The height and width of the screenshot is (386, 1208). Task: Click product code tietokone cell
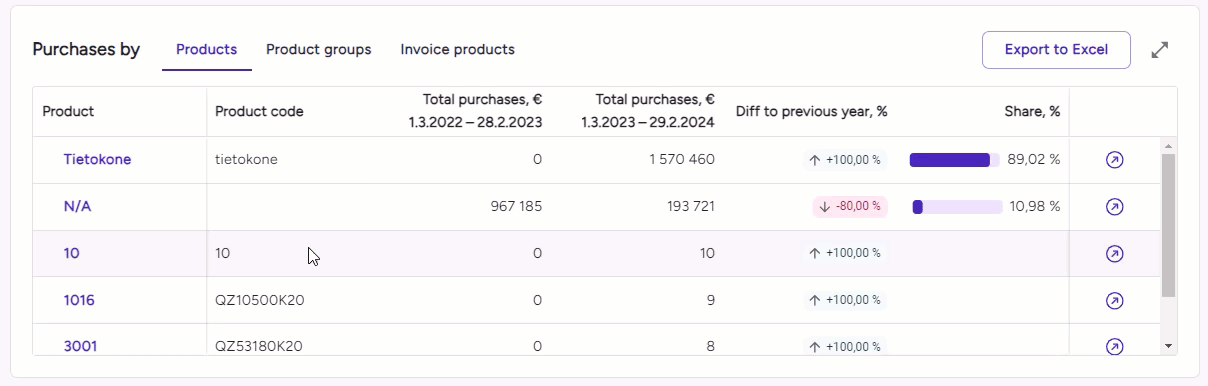(246, 160)
